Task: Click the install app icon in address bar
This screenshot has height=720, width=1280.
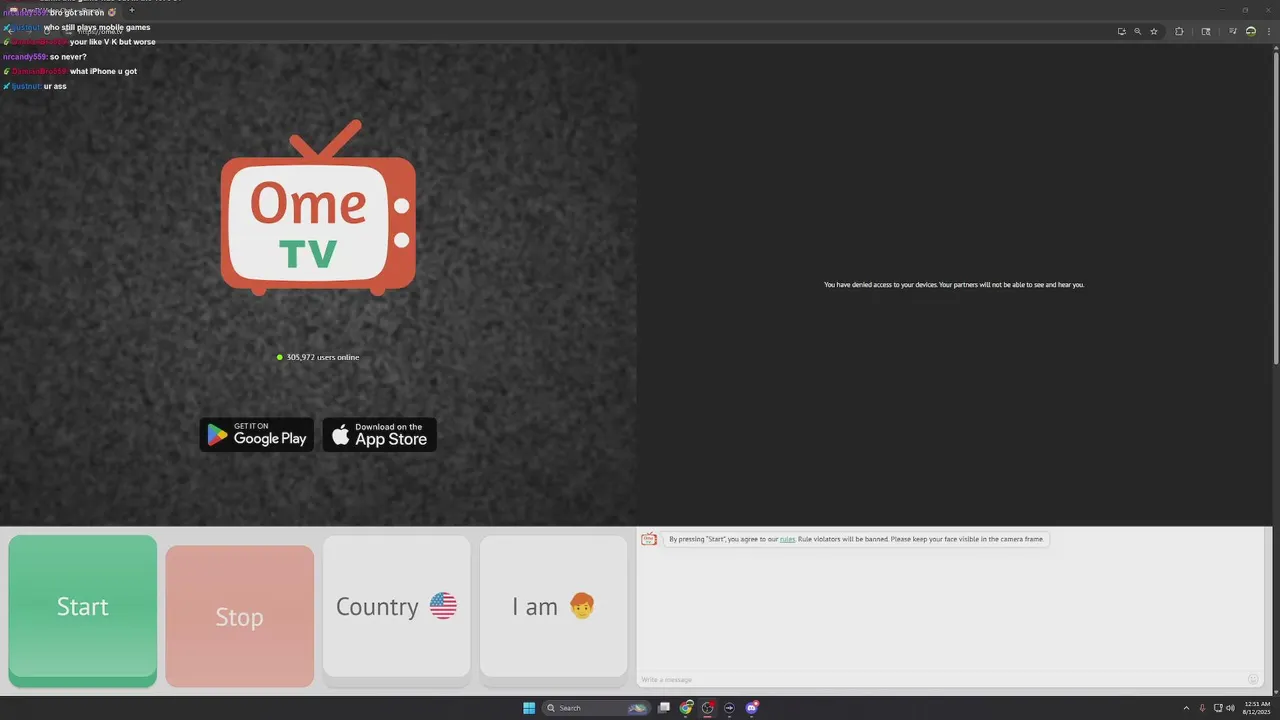Action: pos(1122,31)
